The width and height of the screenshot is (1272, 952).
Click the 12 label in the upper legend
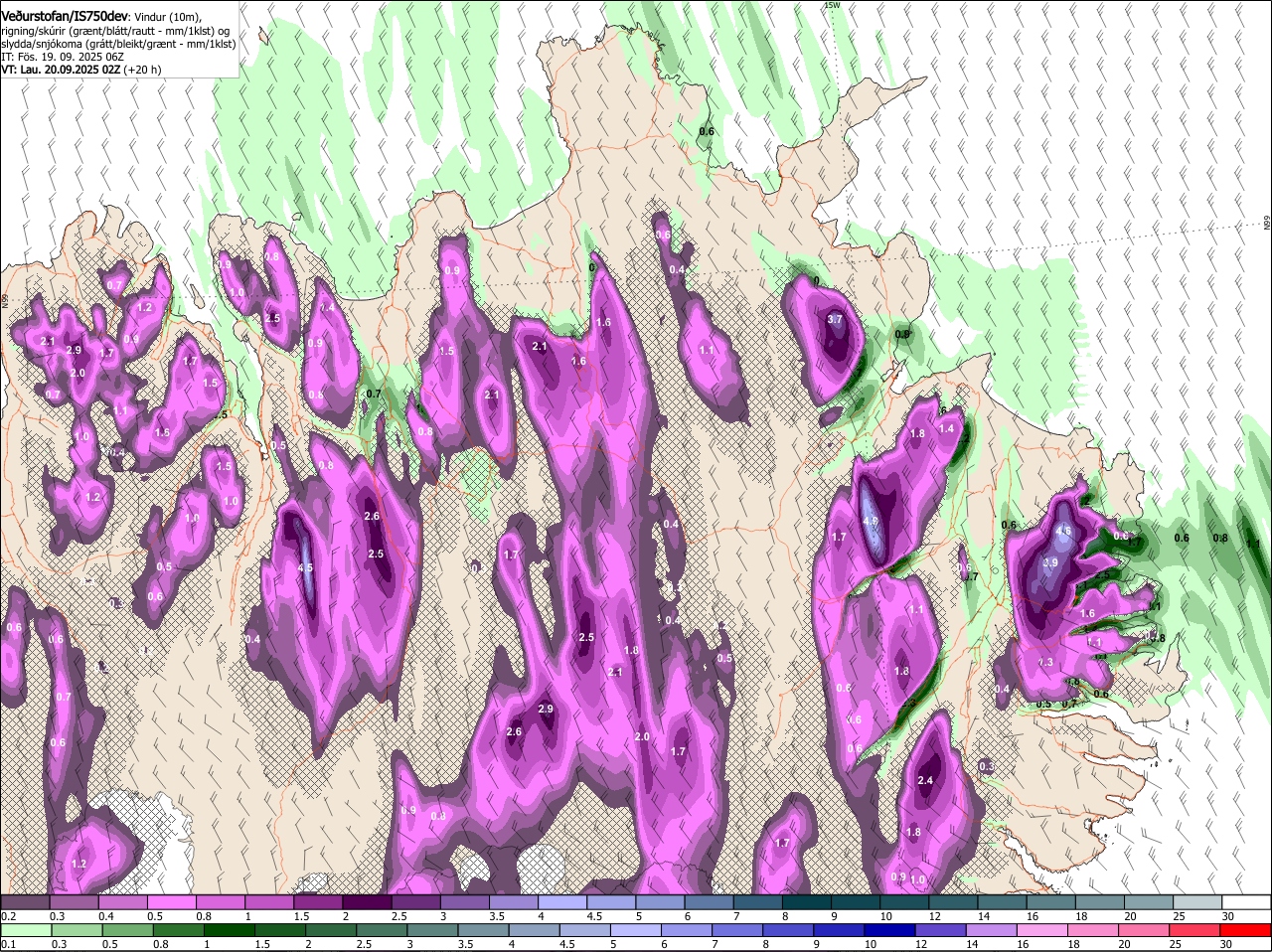(x=935, y=916)
